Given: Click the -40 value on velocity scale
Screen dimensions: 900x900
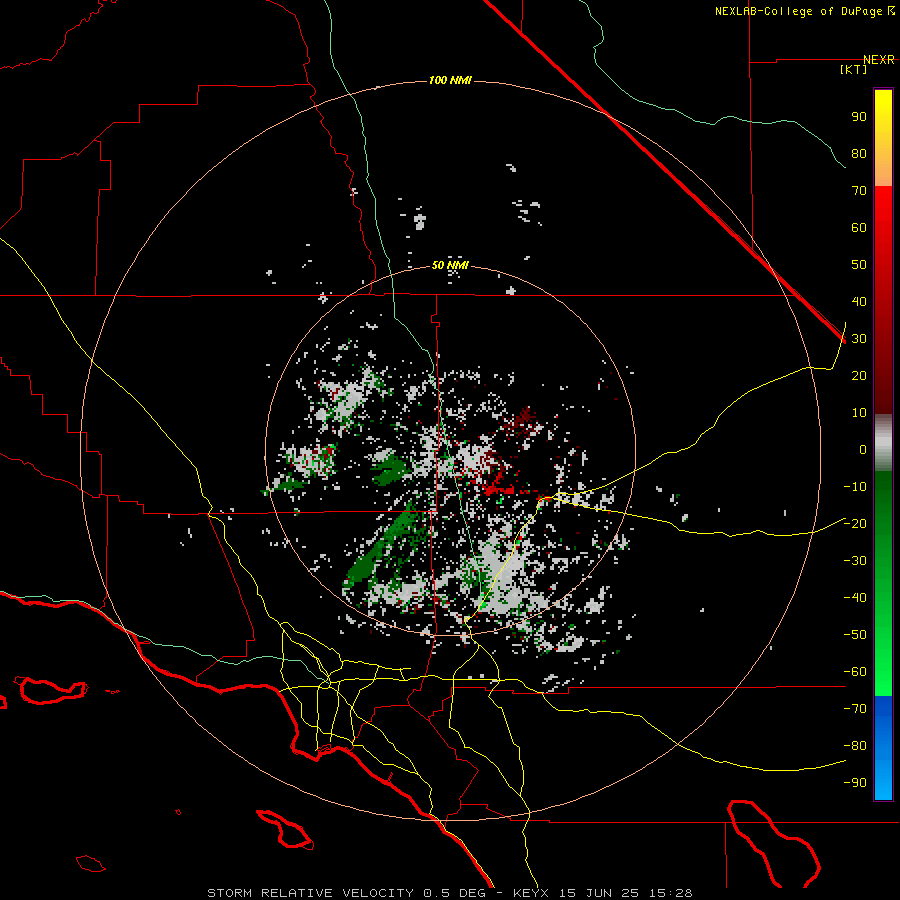Looking at the screenshot, I should 855,598.
